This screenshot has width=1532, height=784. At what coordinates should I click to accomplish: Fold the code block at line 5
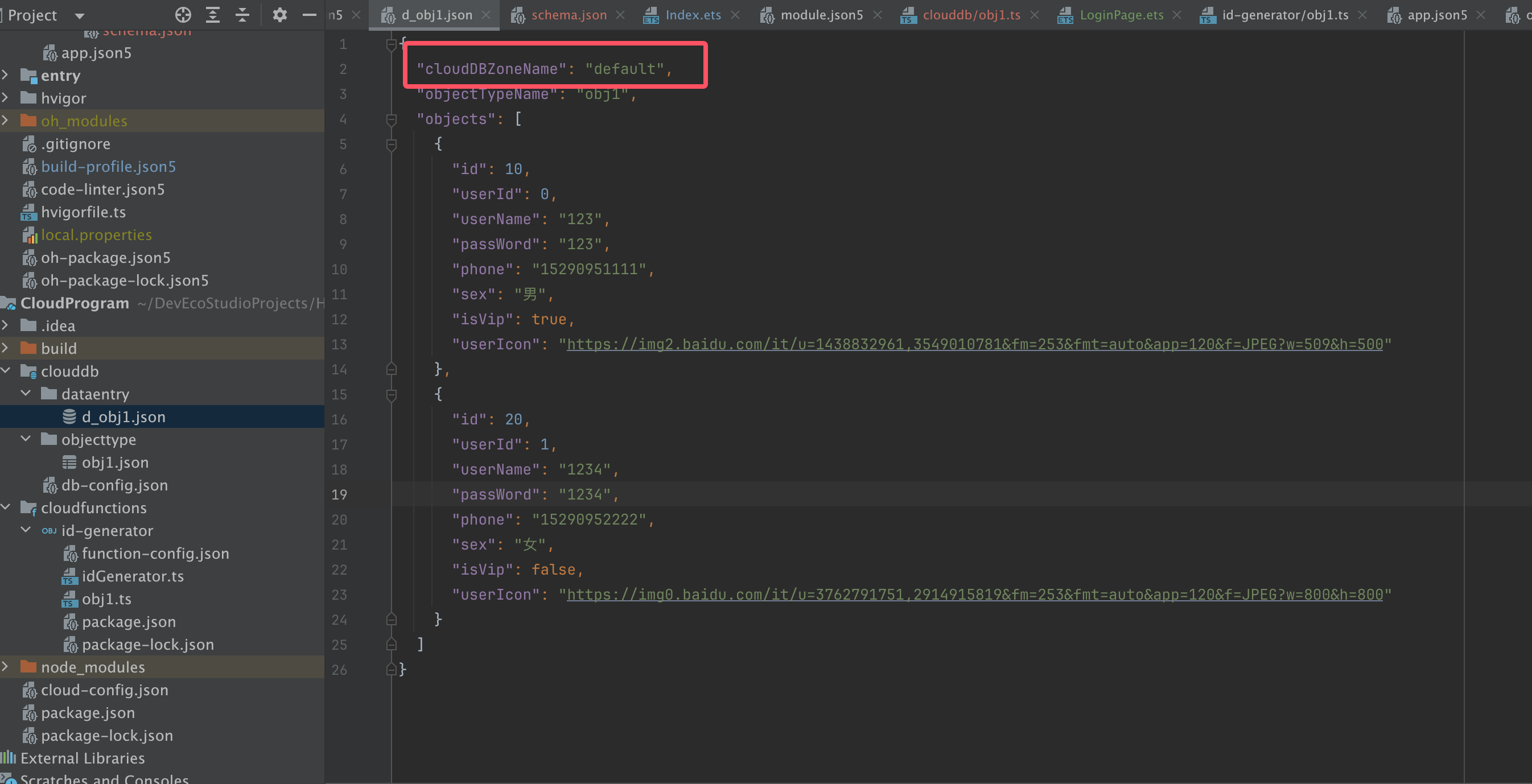(x=392, y=145)
